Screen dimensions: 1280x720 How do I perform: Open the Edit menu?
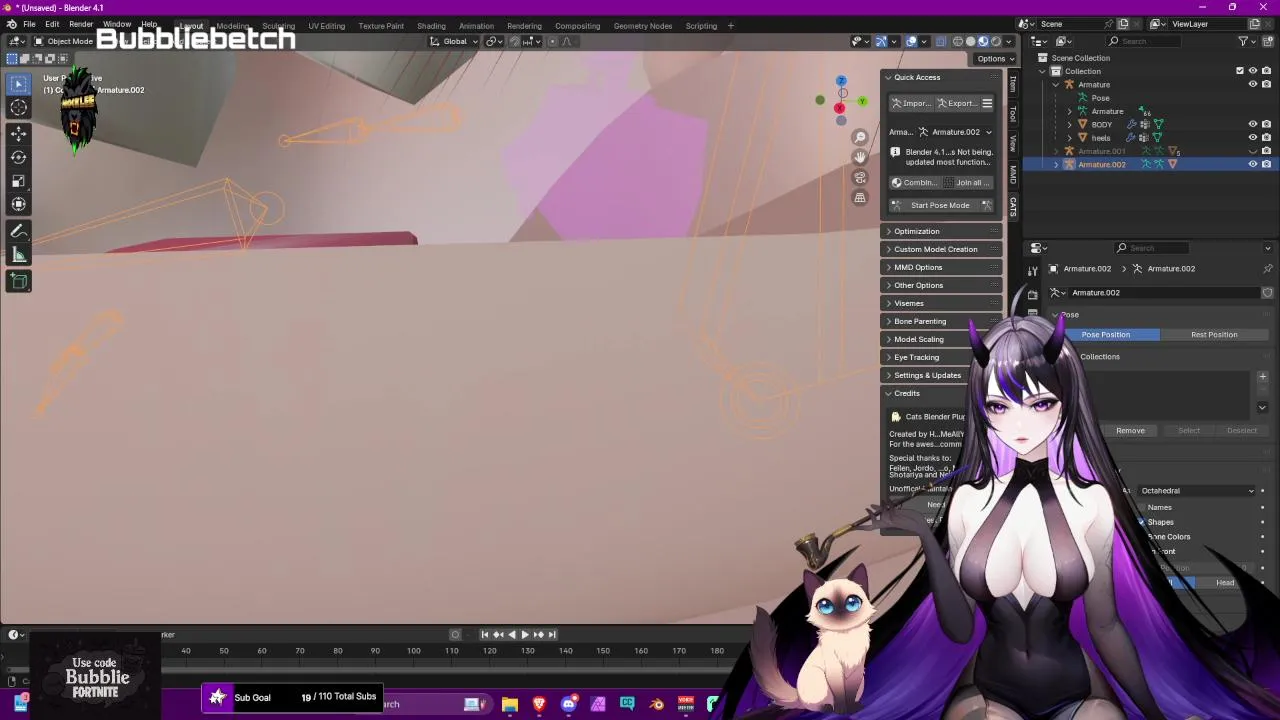[x=52, y=24]
